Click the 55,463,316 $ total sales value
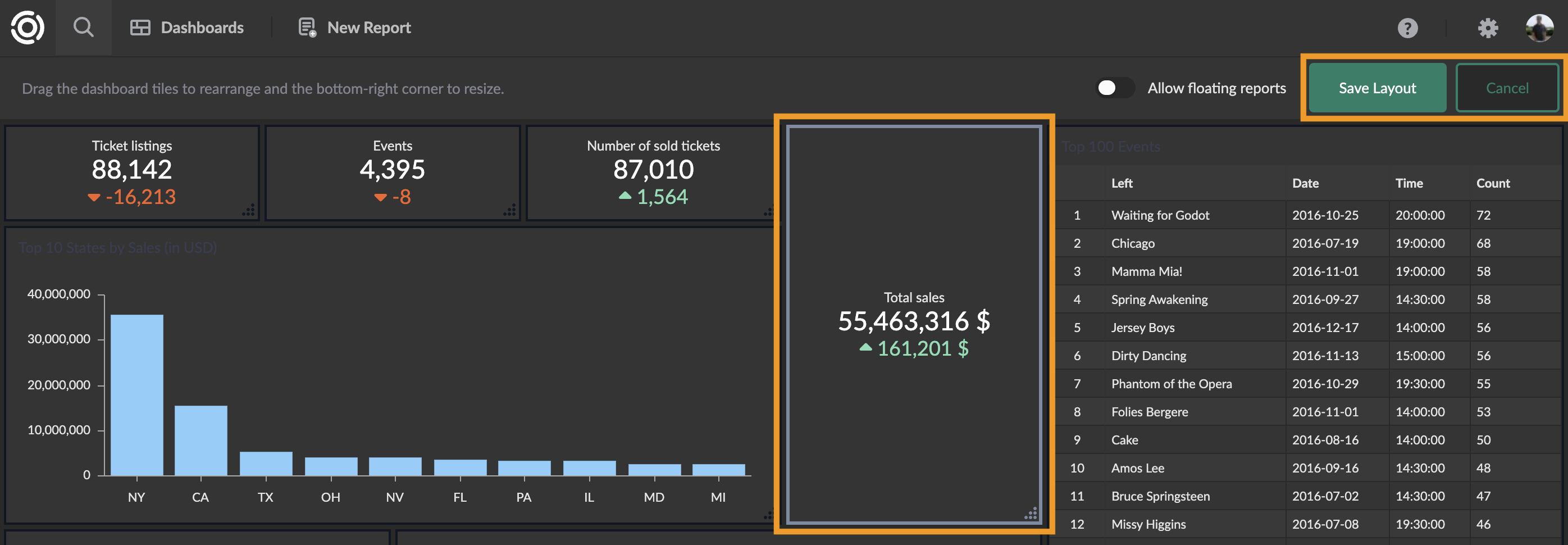Viewport: 1568px width, 545px height. coord(914,321)
